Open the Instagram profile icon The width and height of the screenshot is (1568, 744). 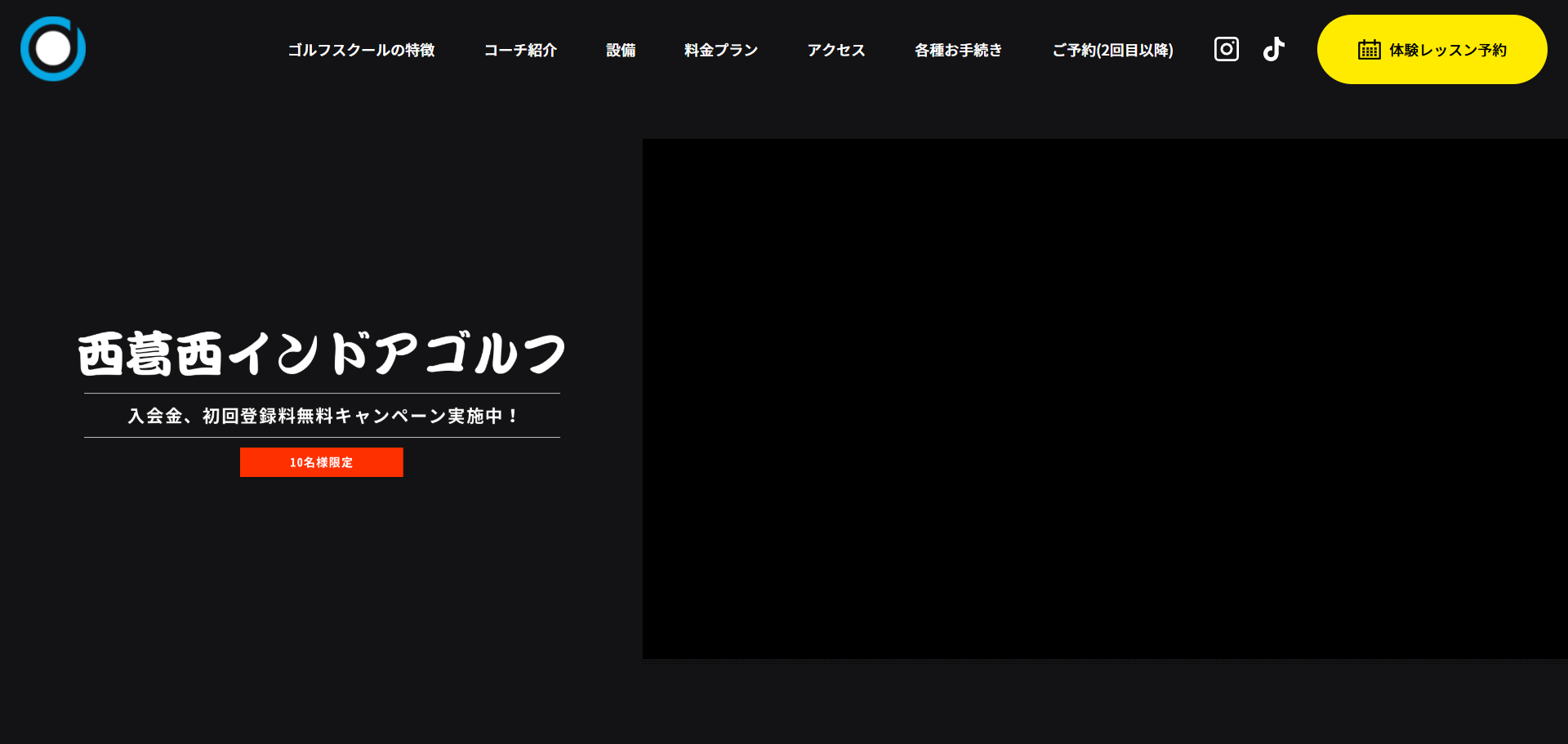1226,50
